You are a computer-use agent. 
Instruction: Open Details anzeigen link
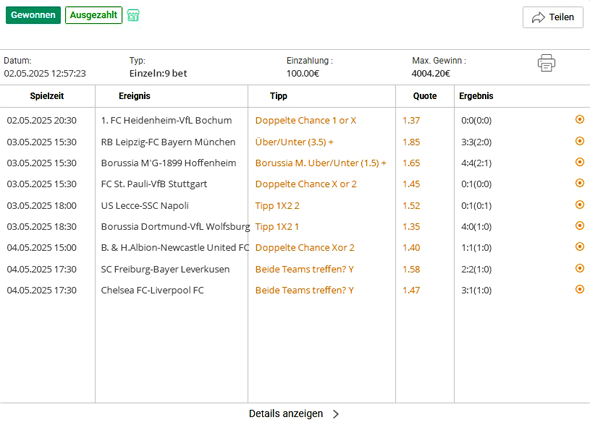coord(286,413)
